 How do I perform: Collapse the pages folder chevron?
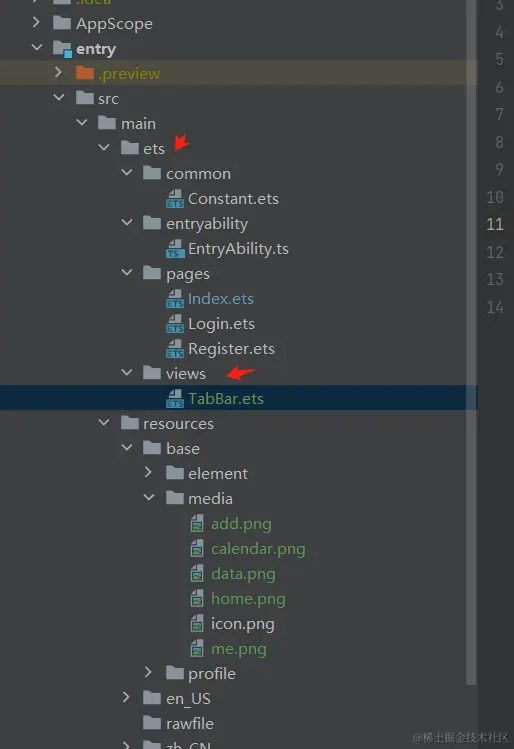[x=127, y=272]
